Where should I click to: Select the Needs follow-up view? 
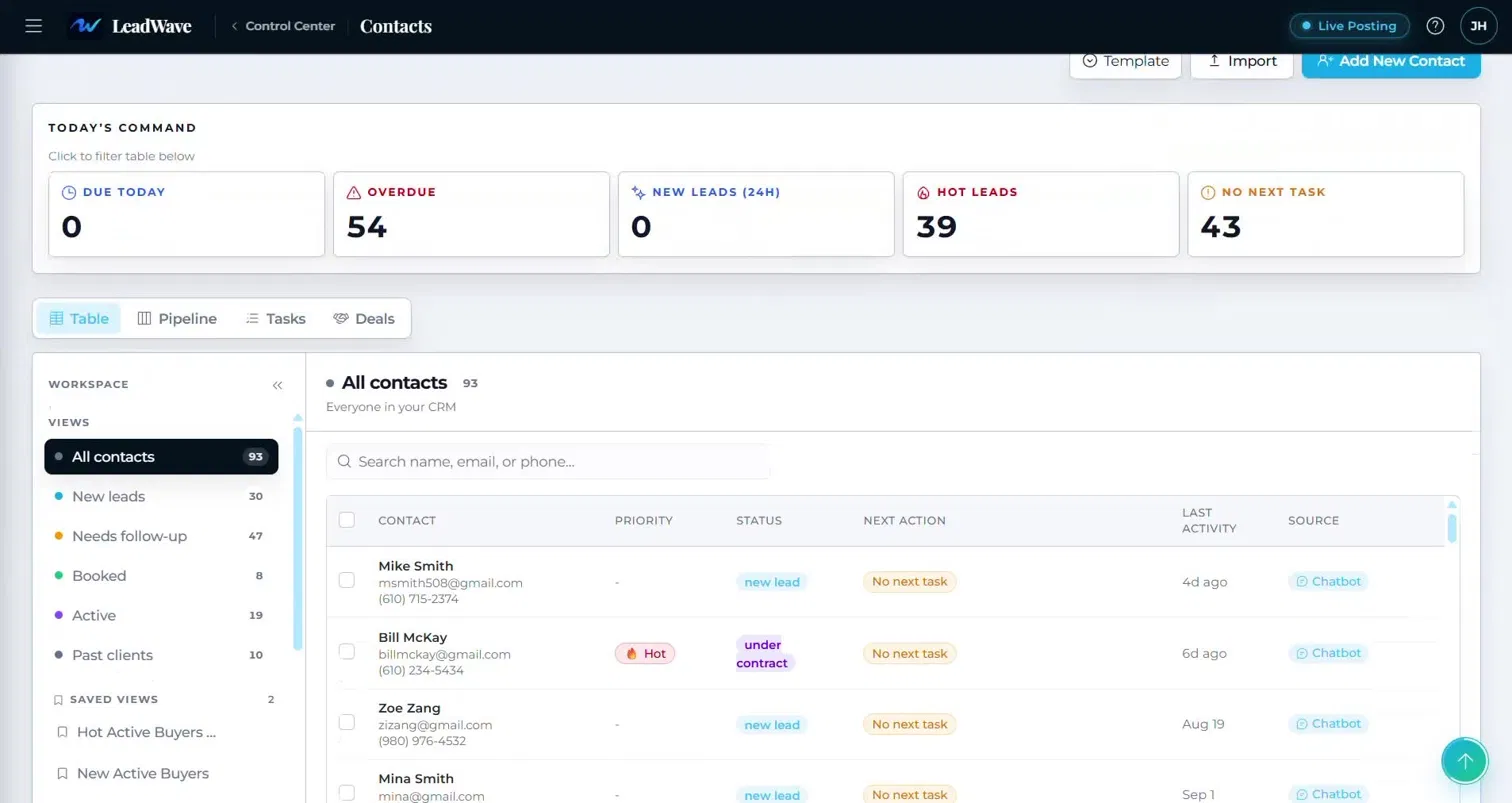coord(161,536)
